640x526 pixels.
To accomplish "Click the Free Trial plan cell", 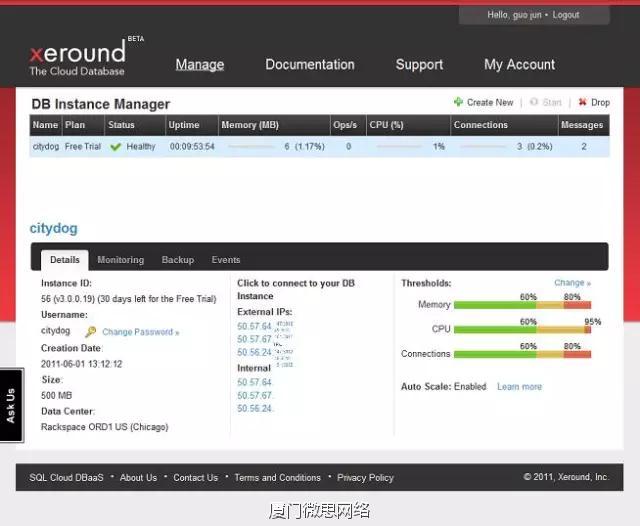I will coord(83,146).
